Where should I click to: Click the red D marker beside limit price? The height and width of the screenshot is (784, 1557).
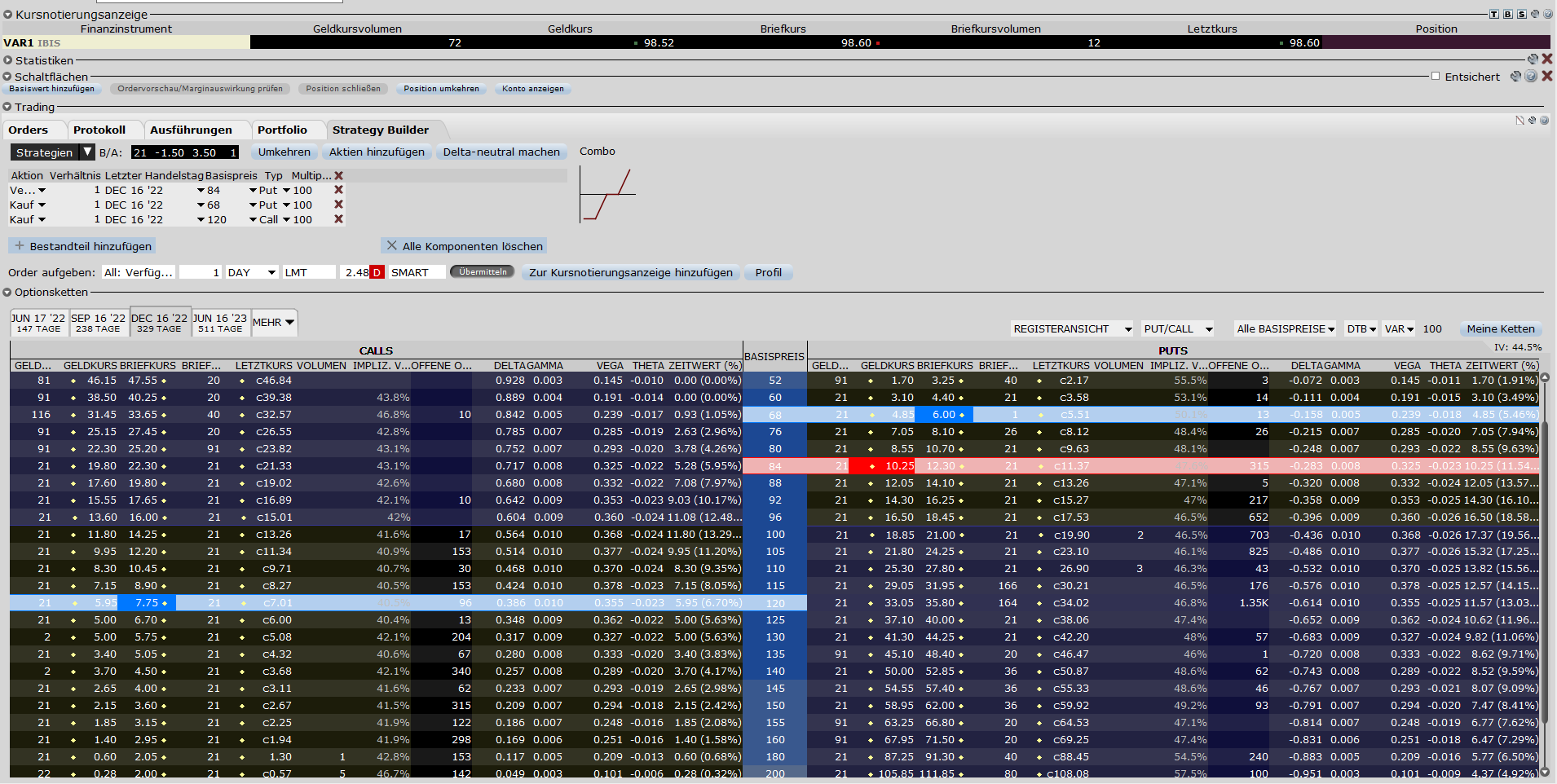377,272
